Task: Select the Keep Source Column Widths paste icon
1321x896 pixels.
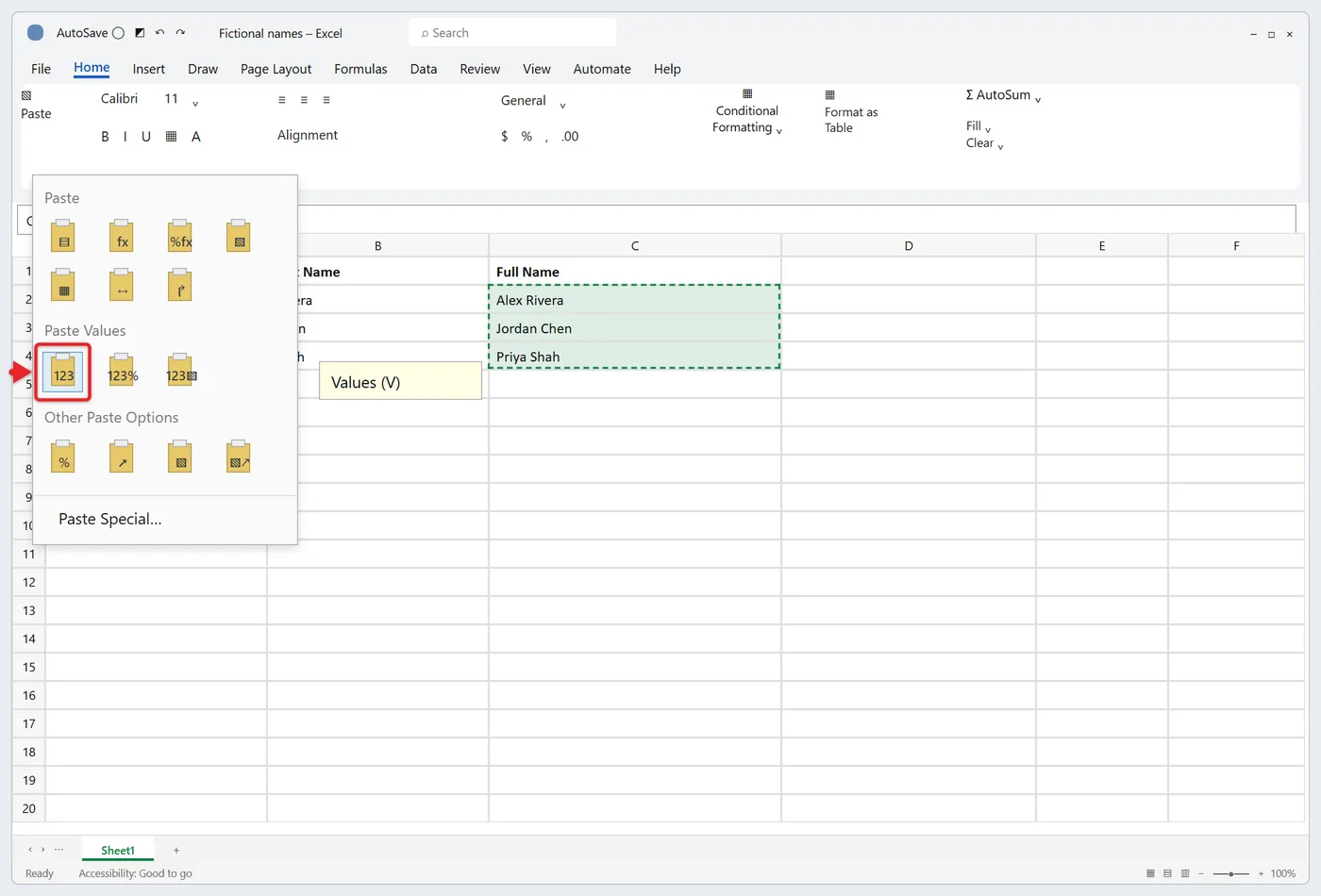Action: click(122, 286)
